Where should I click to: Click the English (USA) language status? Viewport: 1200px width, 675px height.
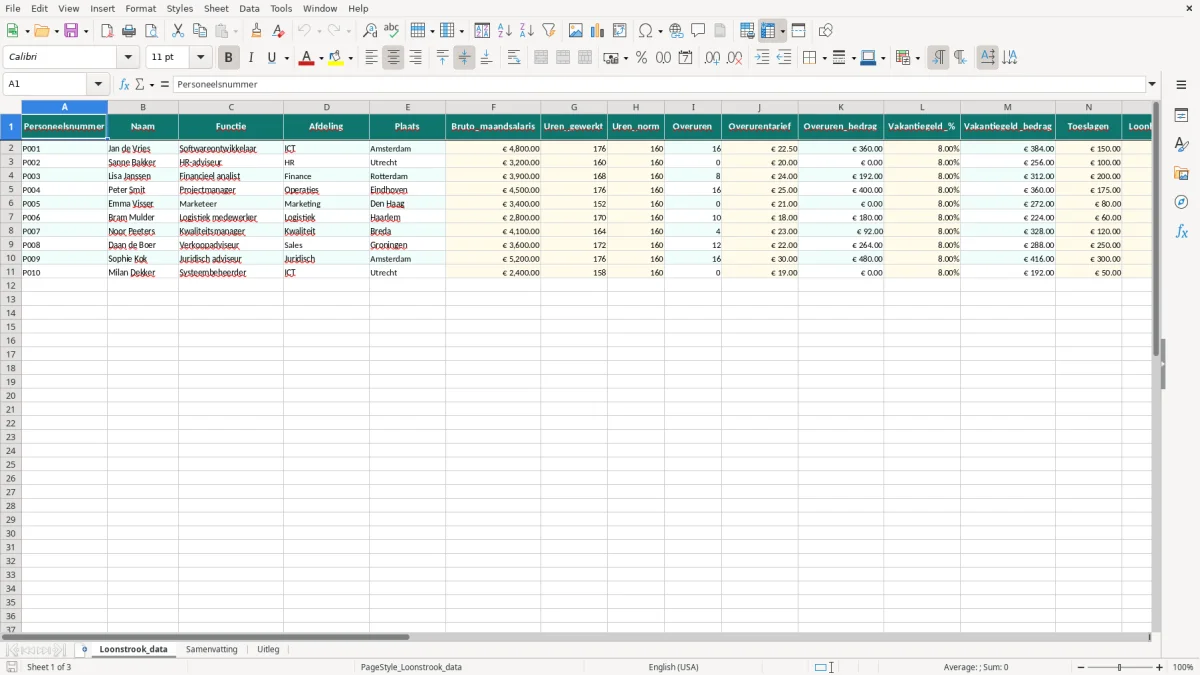(x=674, y=667)
